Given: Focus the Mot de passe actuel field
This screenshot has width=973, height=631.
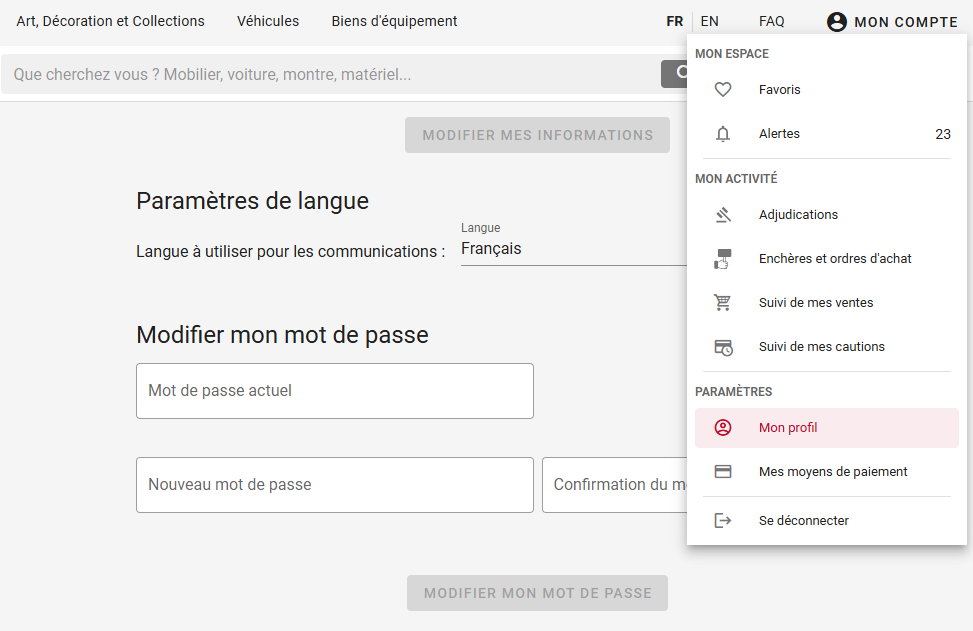Looking at the screenshot, I should [335, 391].
